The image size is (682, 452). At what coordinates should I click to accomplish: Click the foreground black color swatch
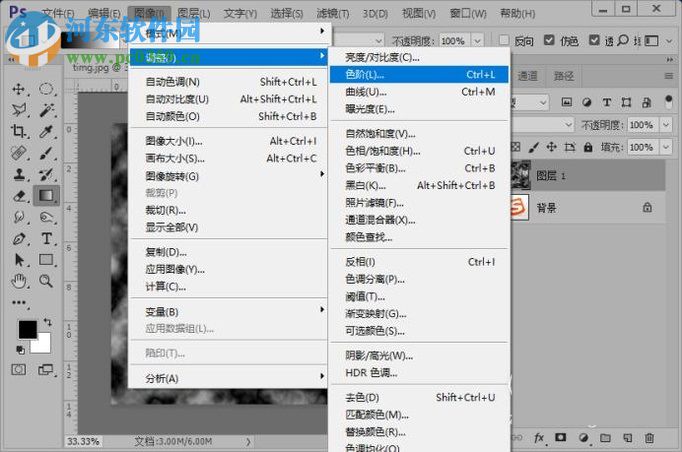pos(27,329)
